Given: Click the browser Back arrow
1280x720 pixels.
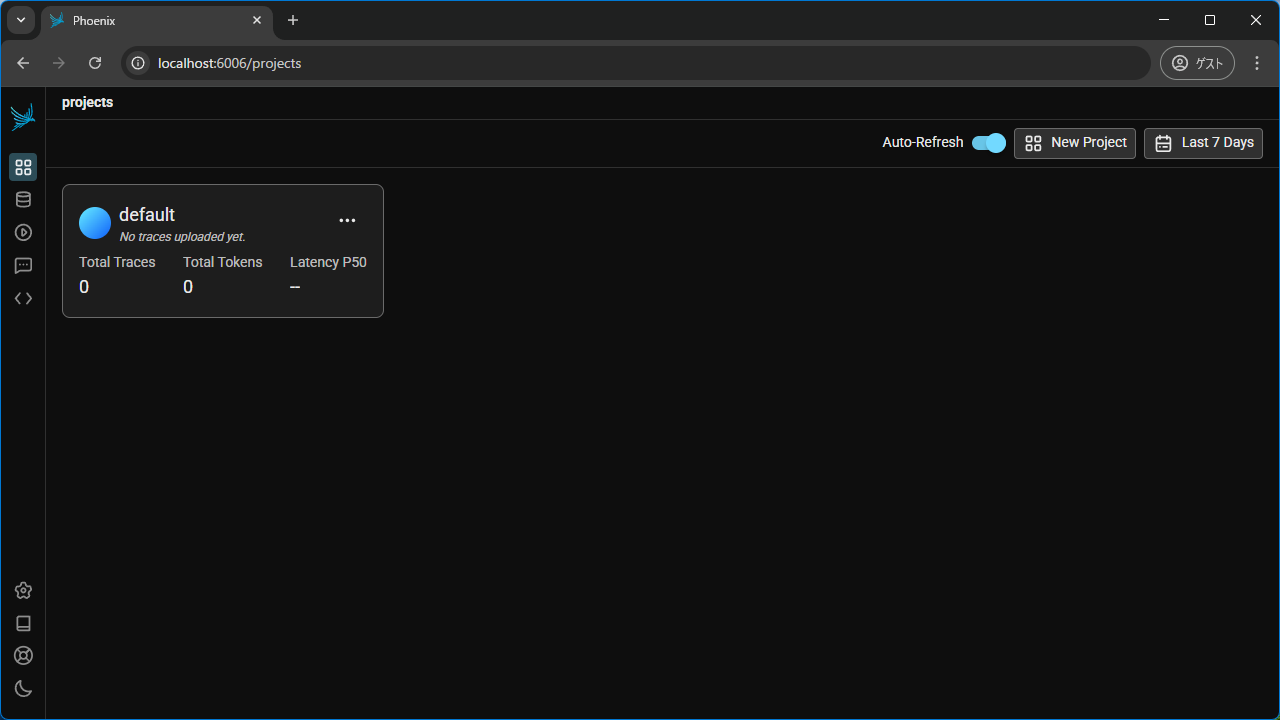Looking at the screenshot, I should coord(23,63).
